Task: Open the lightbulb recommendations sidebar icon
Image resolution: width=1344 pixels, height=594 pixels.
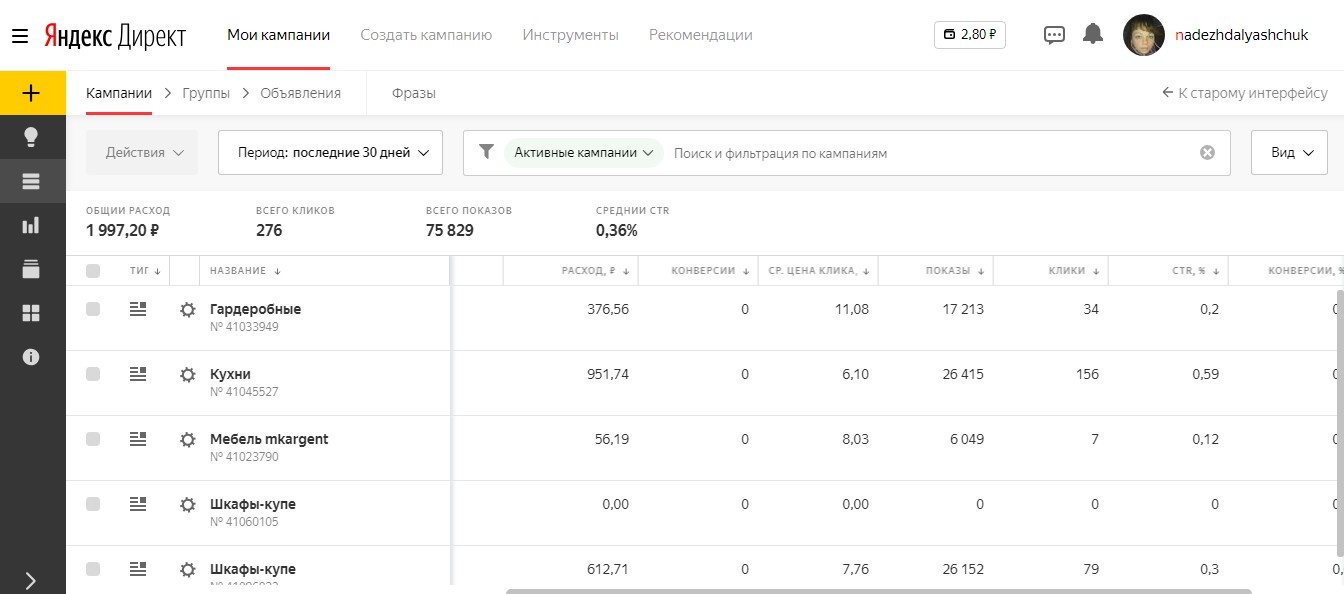Action: click(31, 137)
